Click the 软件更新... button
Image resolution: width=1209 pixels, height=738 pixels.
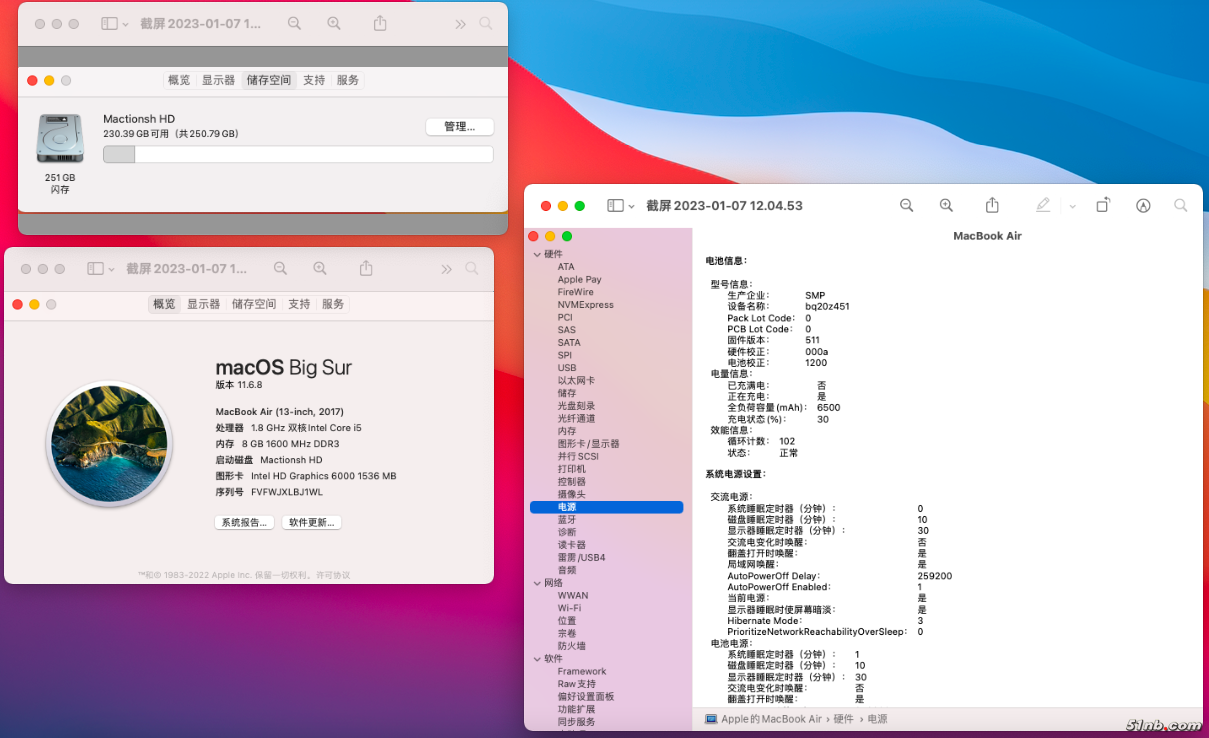pyautogui.click(x=312, y=522)
